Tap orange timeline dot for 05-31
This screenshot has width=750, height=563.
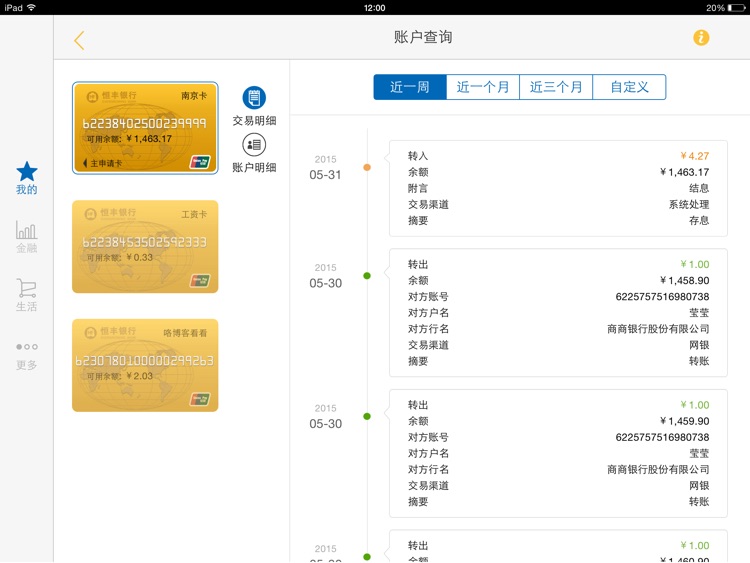pos(367,167)
